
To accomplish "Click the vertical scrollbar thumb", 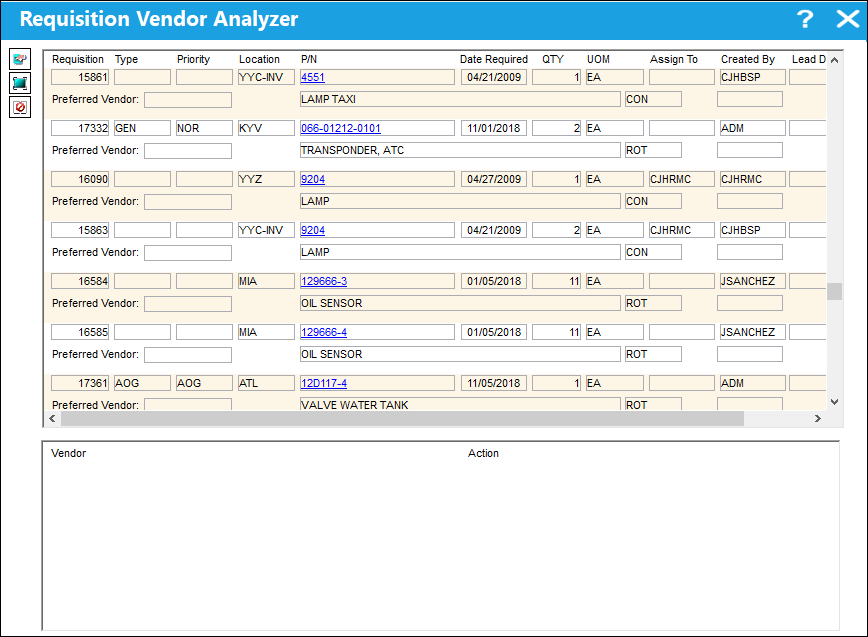I will pos(834,291).
